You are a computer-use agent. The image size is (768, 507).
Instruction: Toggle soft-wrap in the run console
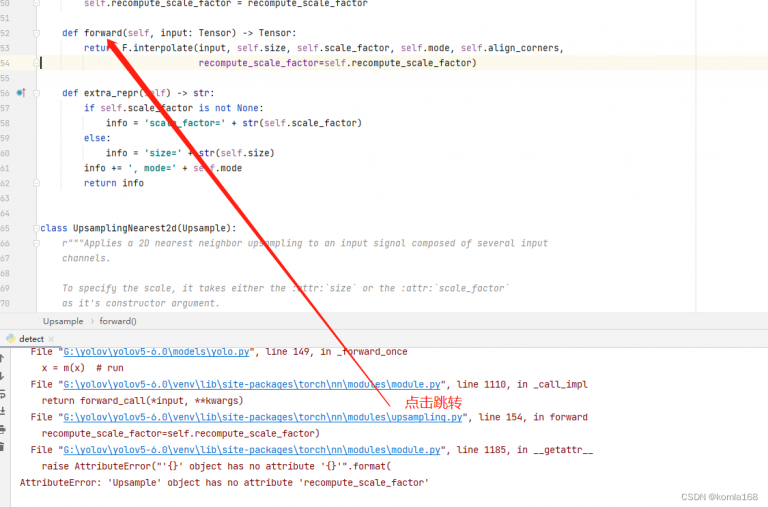click(3, 394)
